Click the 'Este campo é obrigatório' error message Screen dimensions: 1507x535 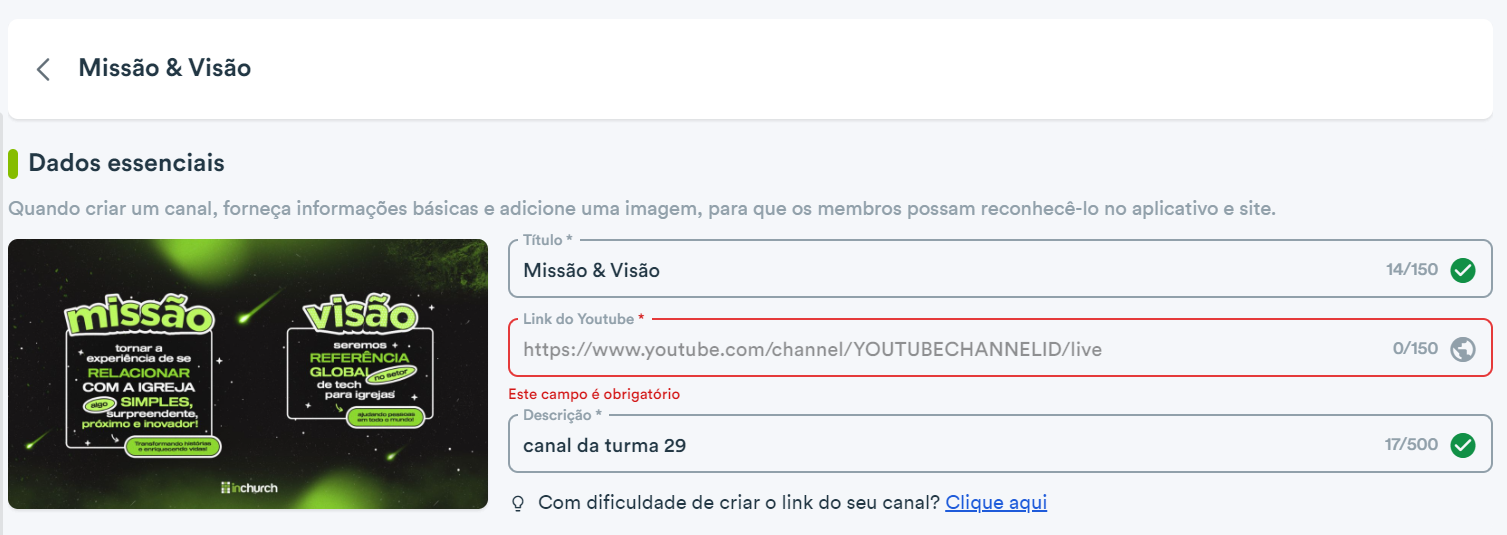594,394
